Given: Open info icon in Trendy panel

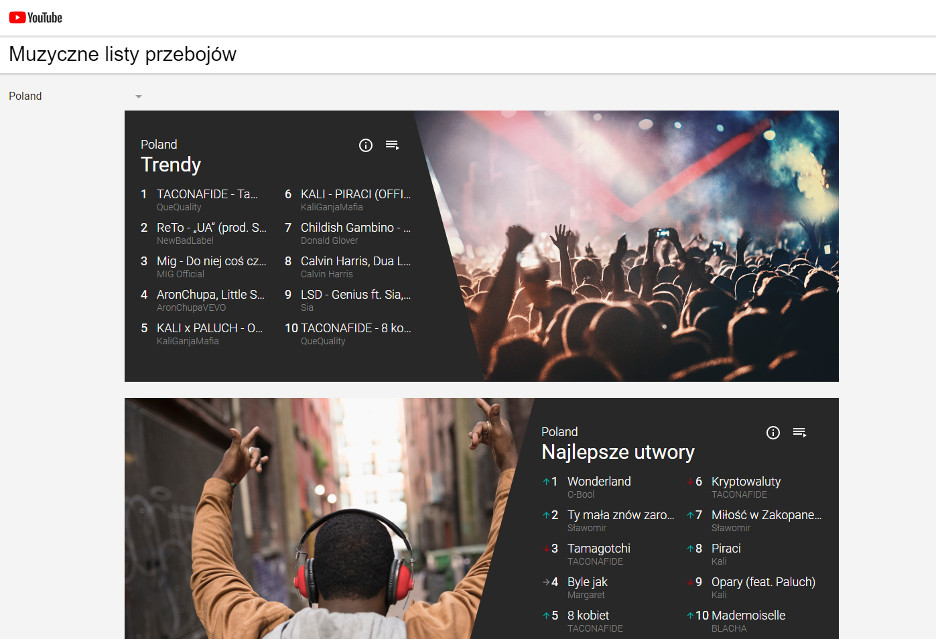Looking at the screenshot, I should [365, 145].
